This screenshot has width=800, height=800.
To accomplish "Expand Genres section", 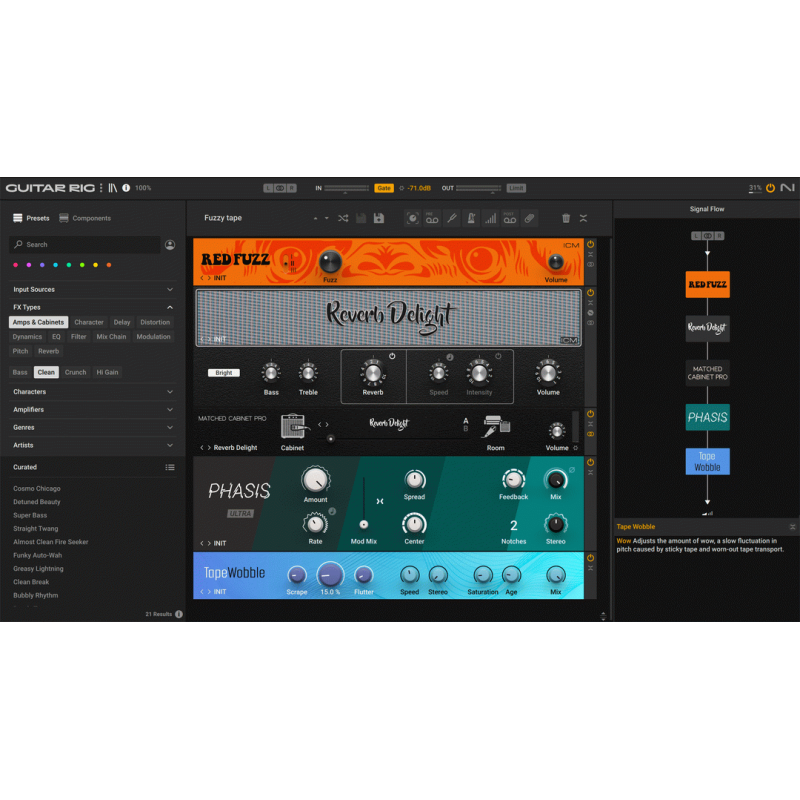I will click(92, 428).
